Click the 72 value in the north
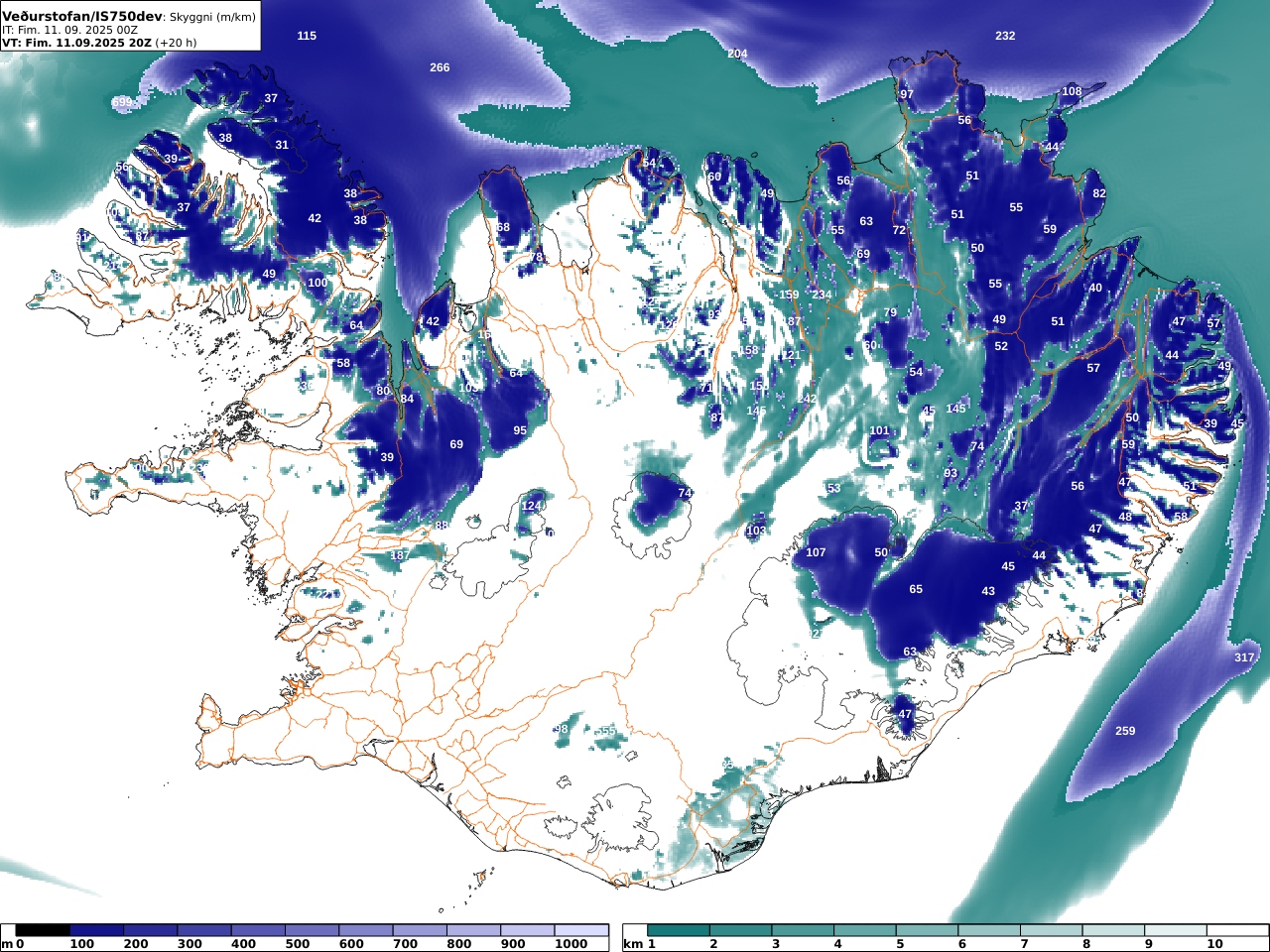 coord(899,230)
